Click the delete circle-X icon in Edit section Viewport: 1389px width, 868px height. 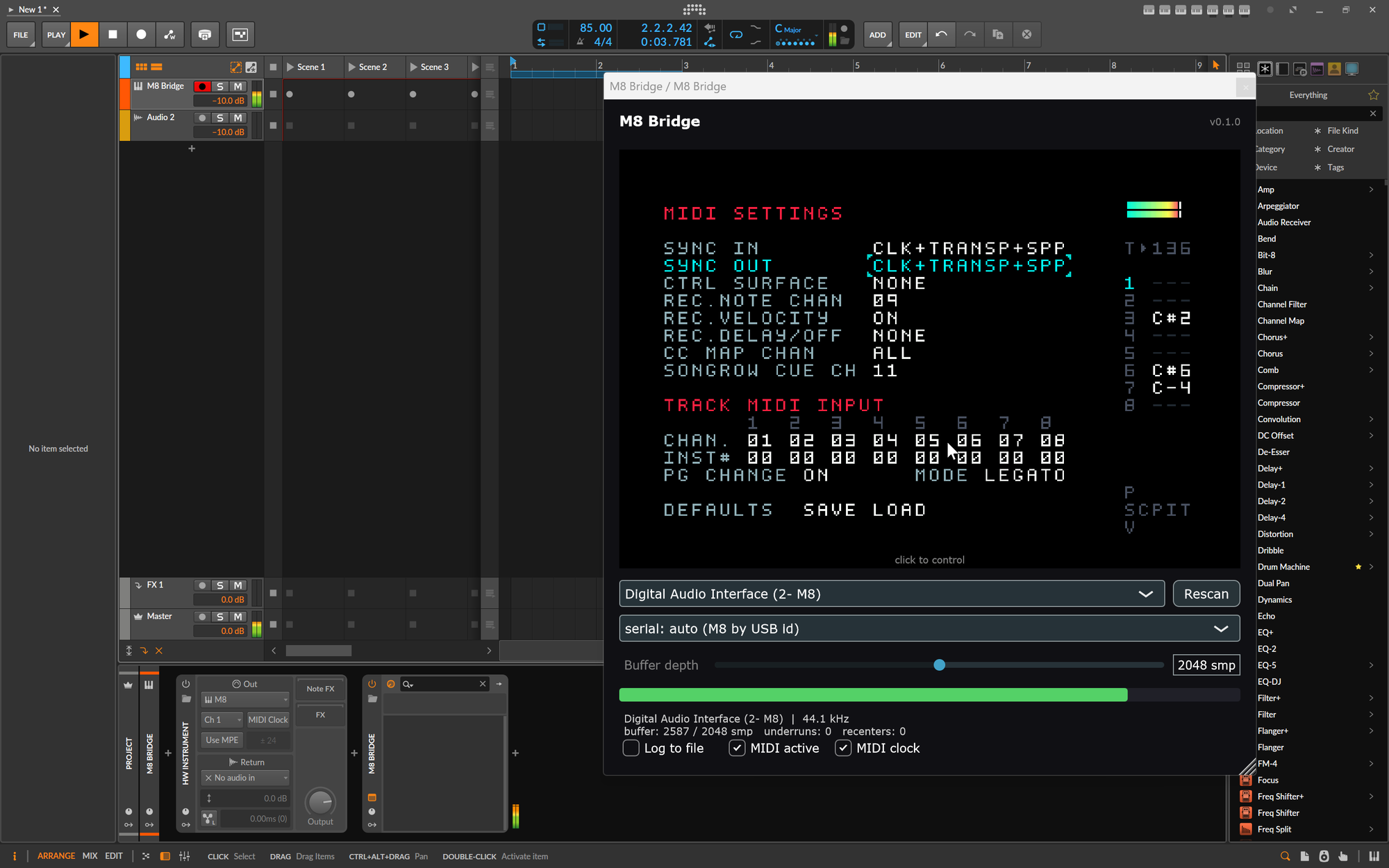(1026, 34)
